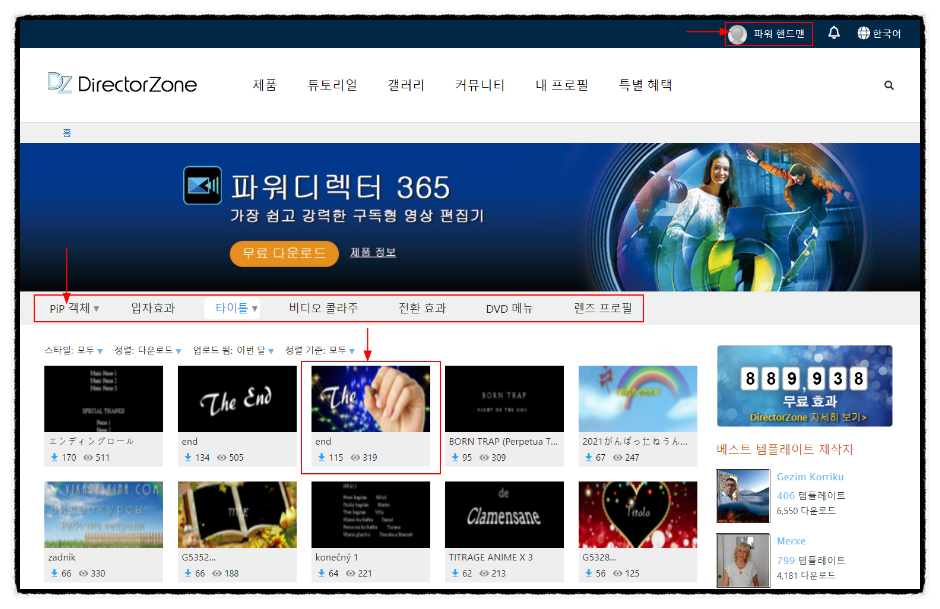Viewport: 940px width, 609px height.
Task: Open Merxe profile link
Action: click(x=791, y=541)
